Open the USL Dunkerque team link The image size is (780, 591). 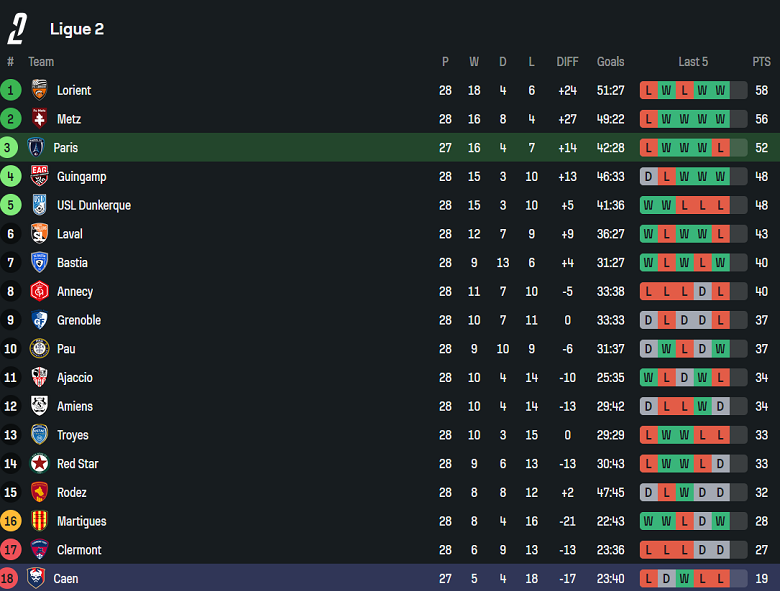tap(94, 205)
